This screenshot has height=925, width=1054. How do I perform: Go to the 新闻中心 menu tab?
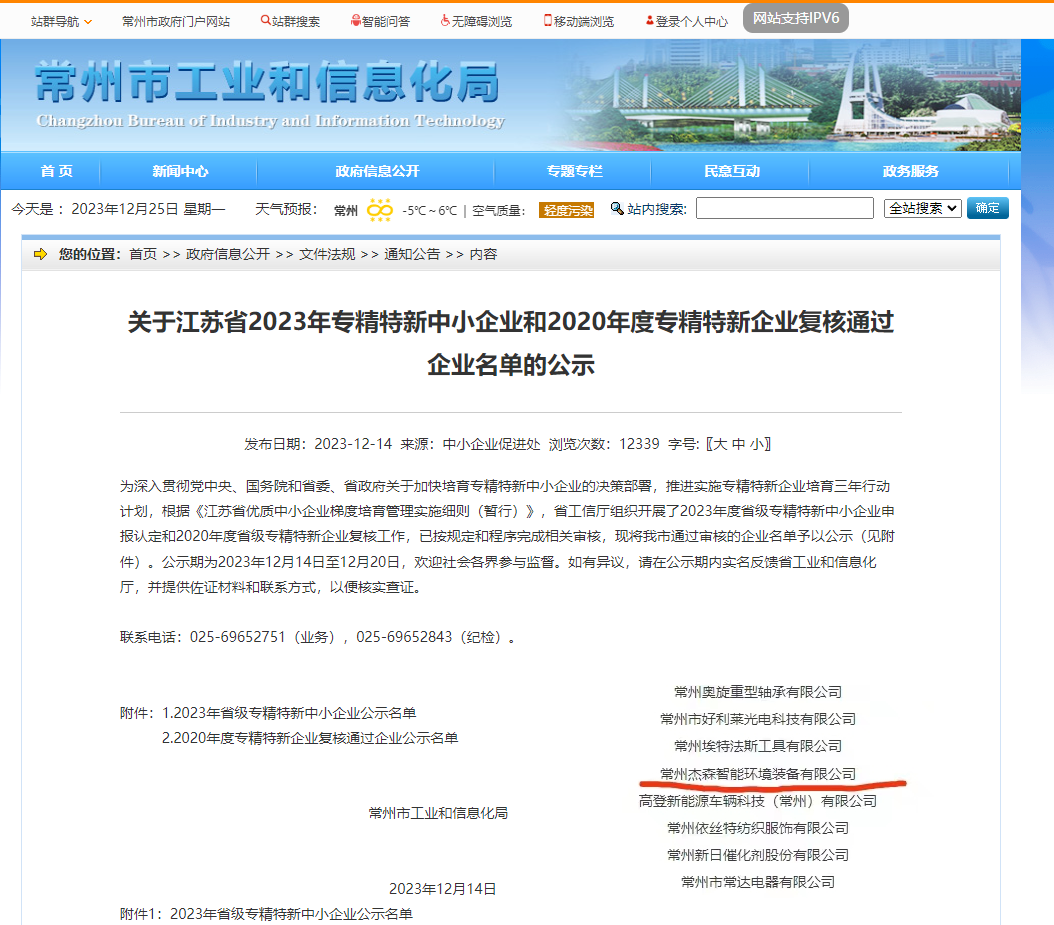[180, 171]
